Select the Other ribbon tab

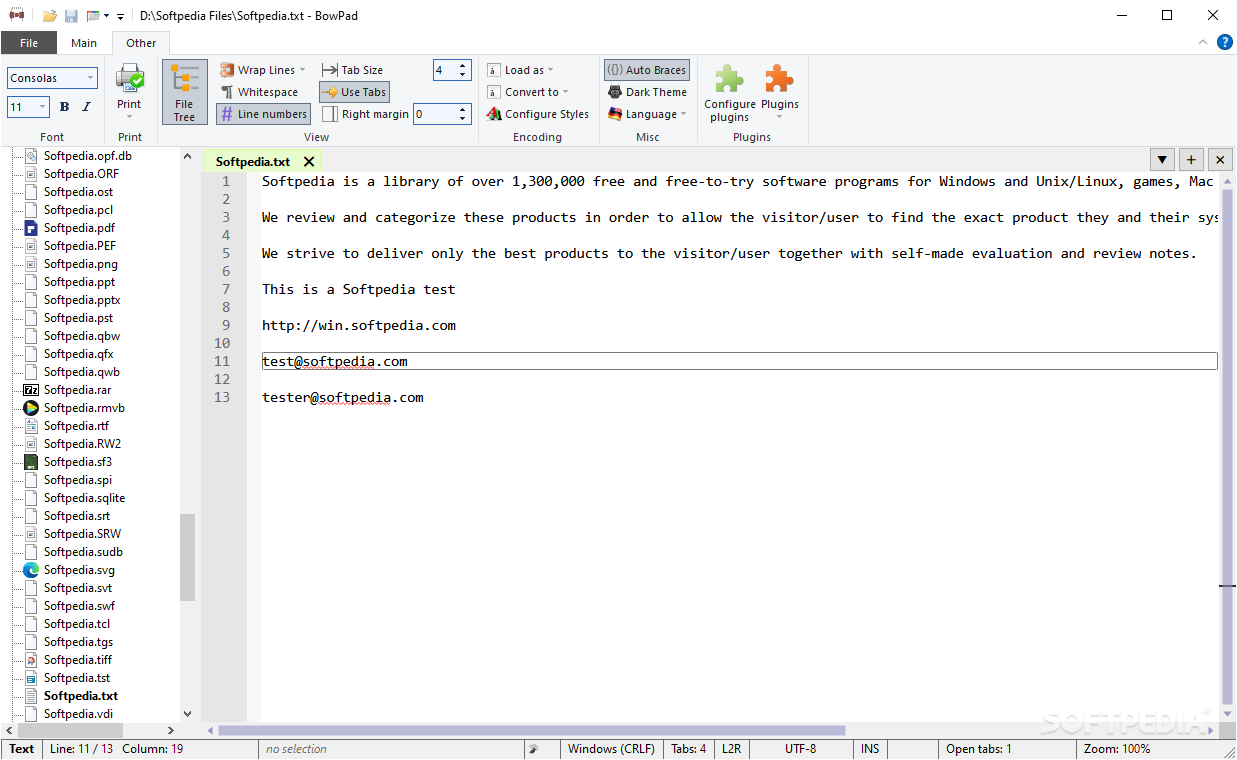pyautogui.click(x=141, y=43)
